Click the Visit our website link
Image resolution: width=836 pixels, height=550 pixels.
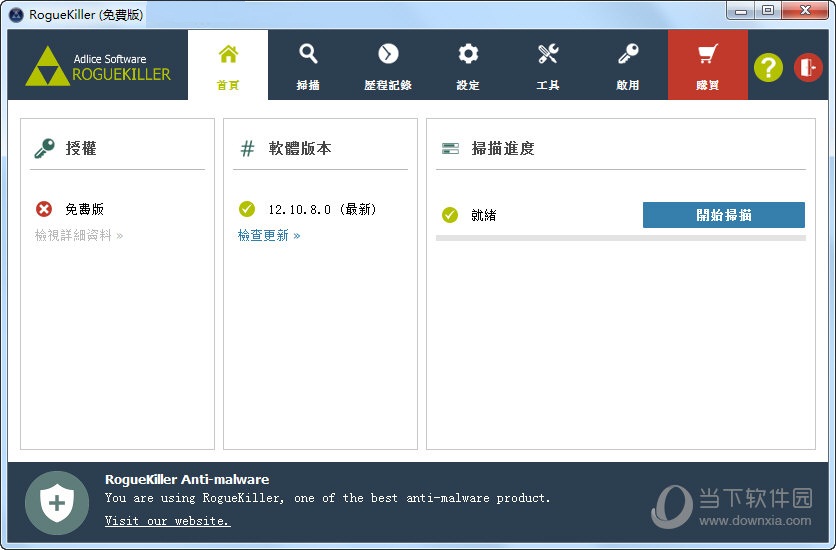pyautogui.click(x=167, y=521)
